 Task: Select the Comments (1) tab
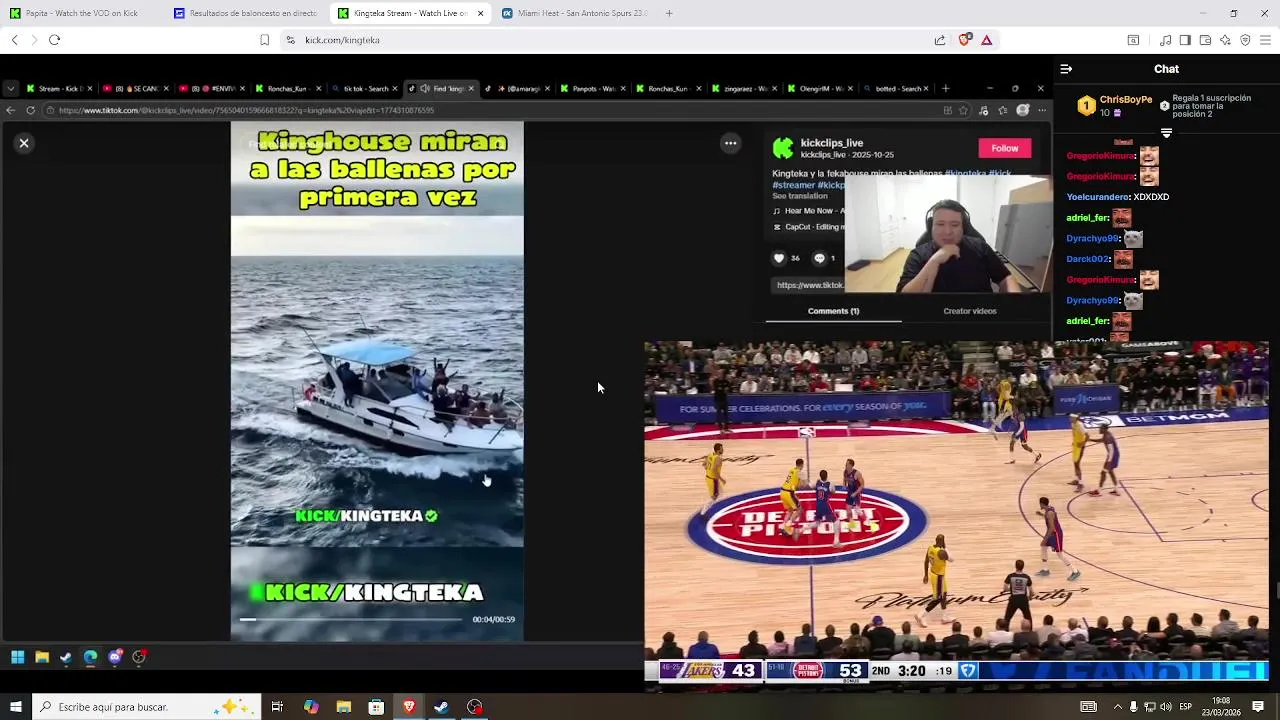(833, 311)
